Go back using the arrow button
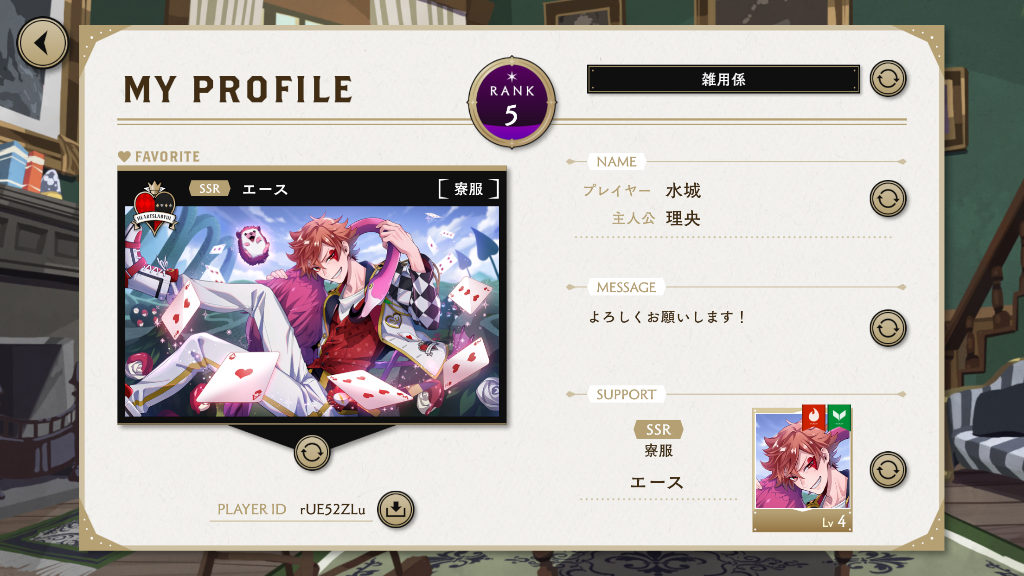This screenshot has width=1024, height=576. coord(42,43)
